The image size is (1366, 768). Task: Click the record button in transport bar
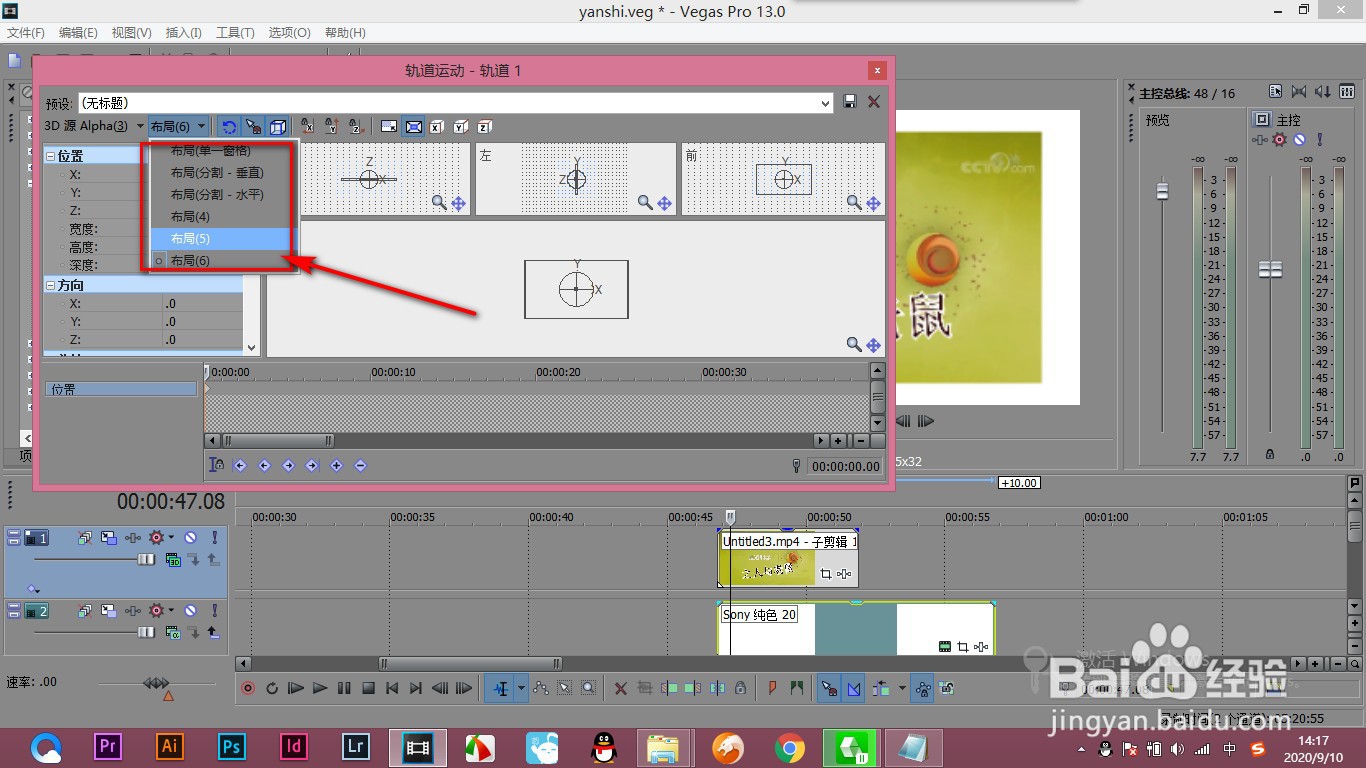(x=248, y=688)
